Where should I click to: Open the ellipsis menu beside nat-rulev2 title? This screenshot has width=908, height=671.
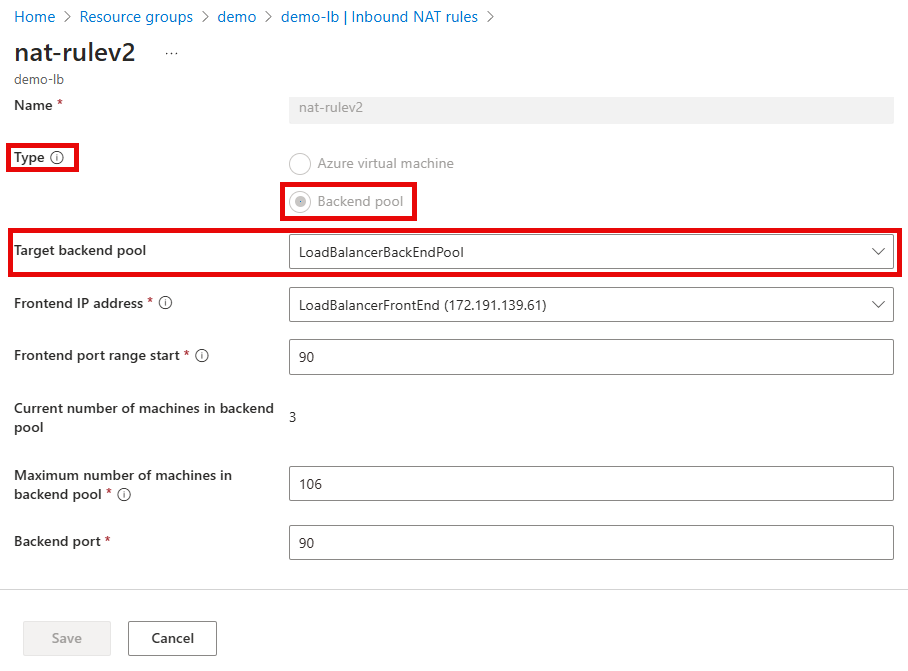170,52
